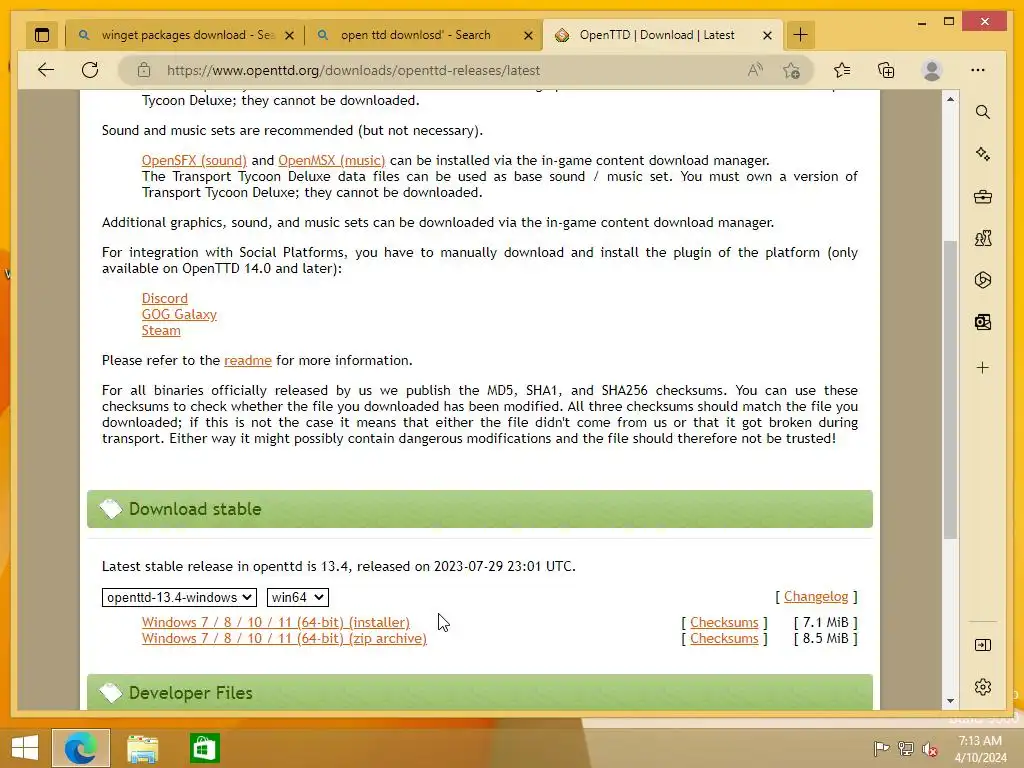Close the winget packages download tab
The width and height of the screenshot is (1024, 768).
click(x=289, y=35)
